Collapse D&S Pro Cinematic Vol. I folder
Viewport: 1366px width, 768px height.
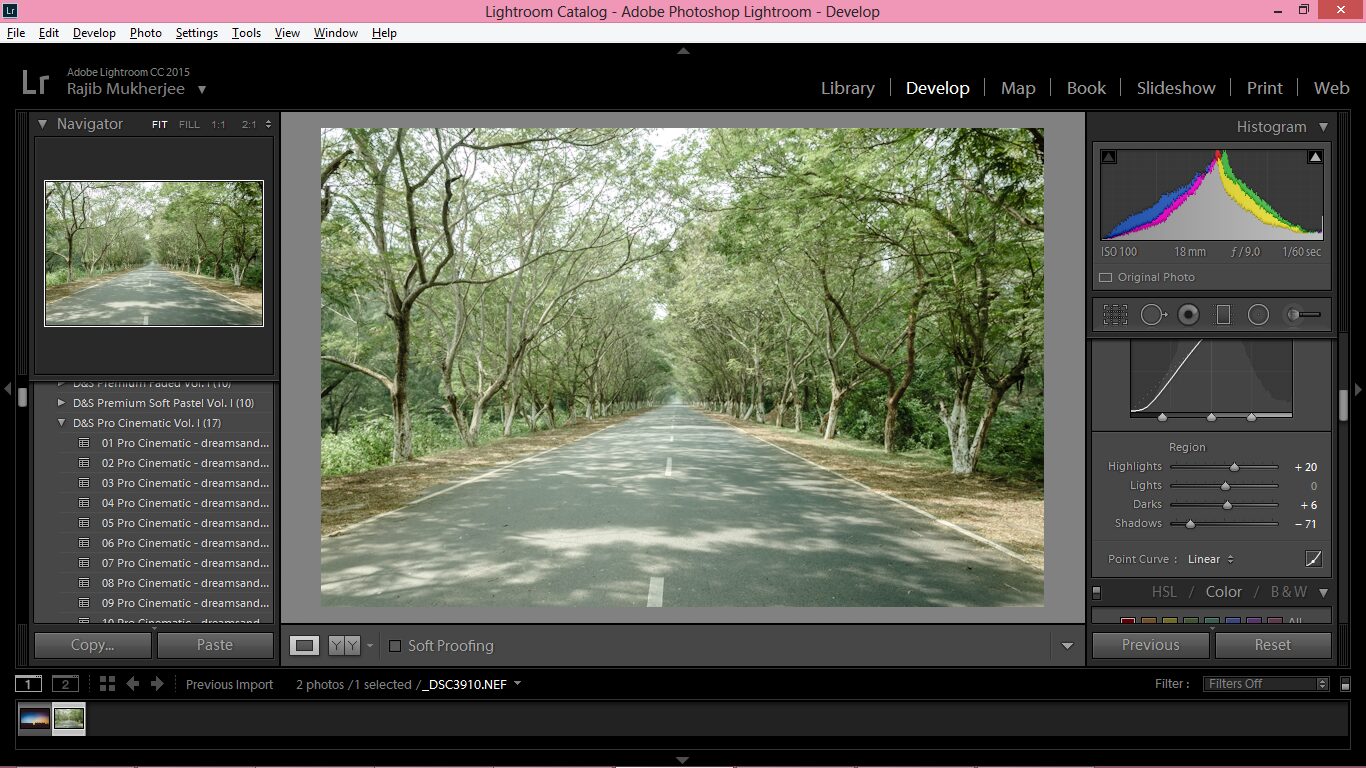(x=61, y=423)
